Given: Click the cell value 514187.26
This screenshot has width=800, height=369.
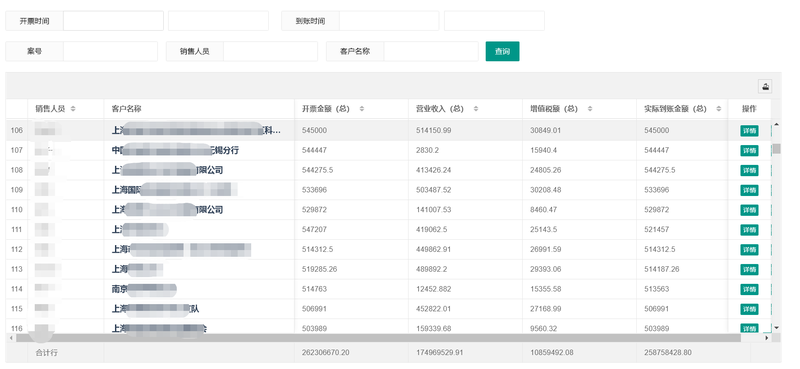Looking at the screenshot, I should [662, 269].
